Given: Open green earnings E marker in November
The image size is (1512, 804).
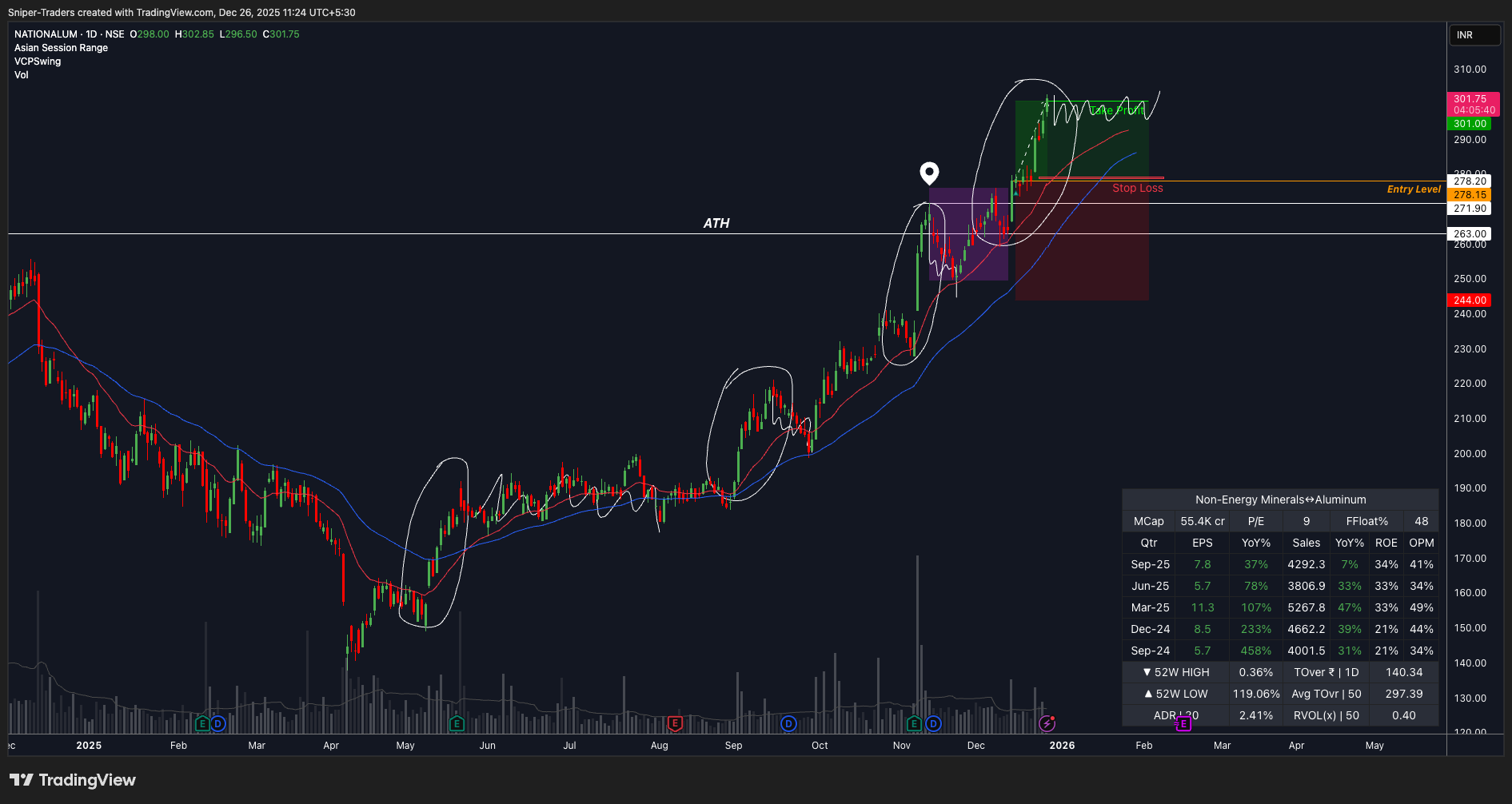Looking at the screenshot, I should [x=914, y=724].
